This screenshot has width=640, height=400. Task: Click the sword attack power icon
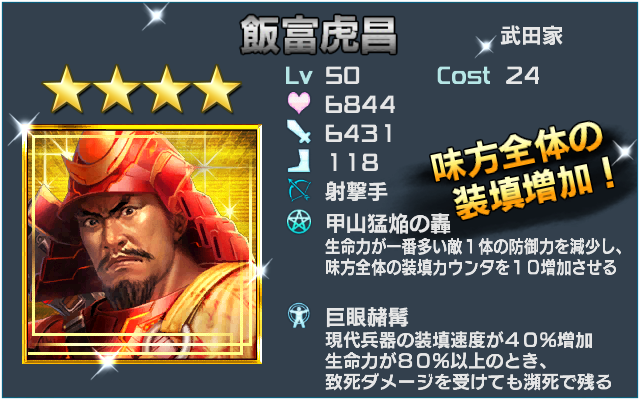click(299, 131)
